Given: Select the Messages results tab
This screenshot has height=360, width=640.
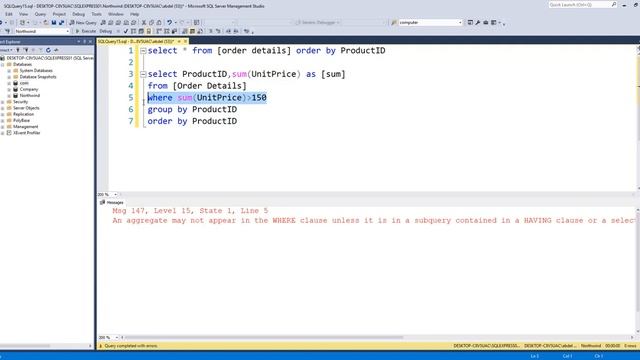Looking at the screenshot, I should [x=111, y=202].
